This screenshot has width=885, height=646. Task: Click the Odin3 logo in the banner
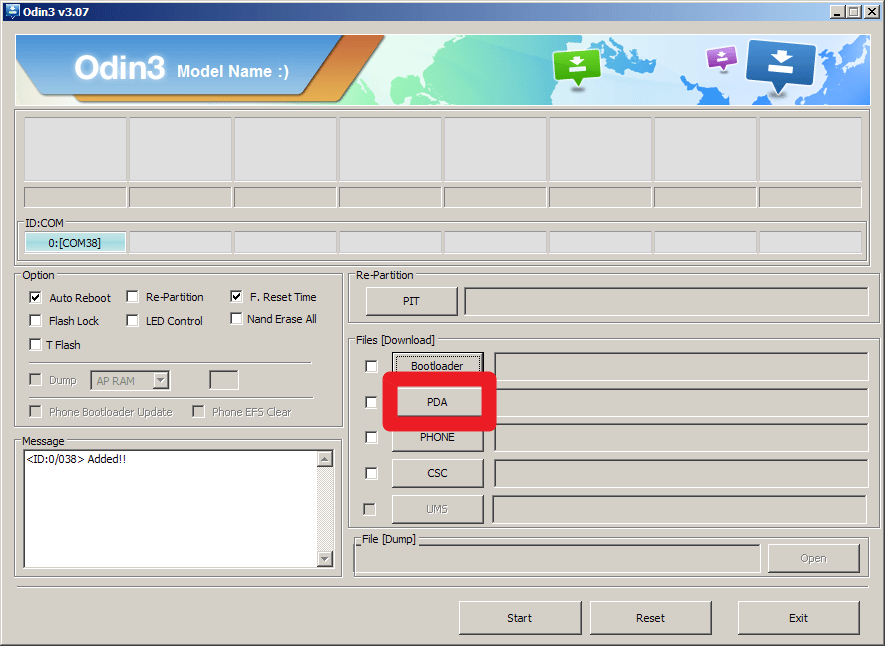tap(120, 68)
